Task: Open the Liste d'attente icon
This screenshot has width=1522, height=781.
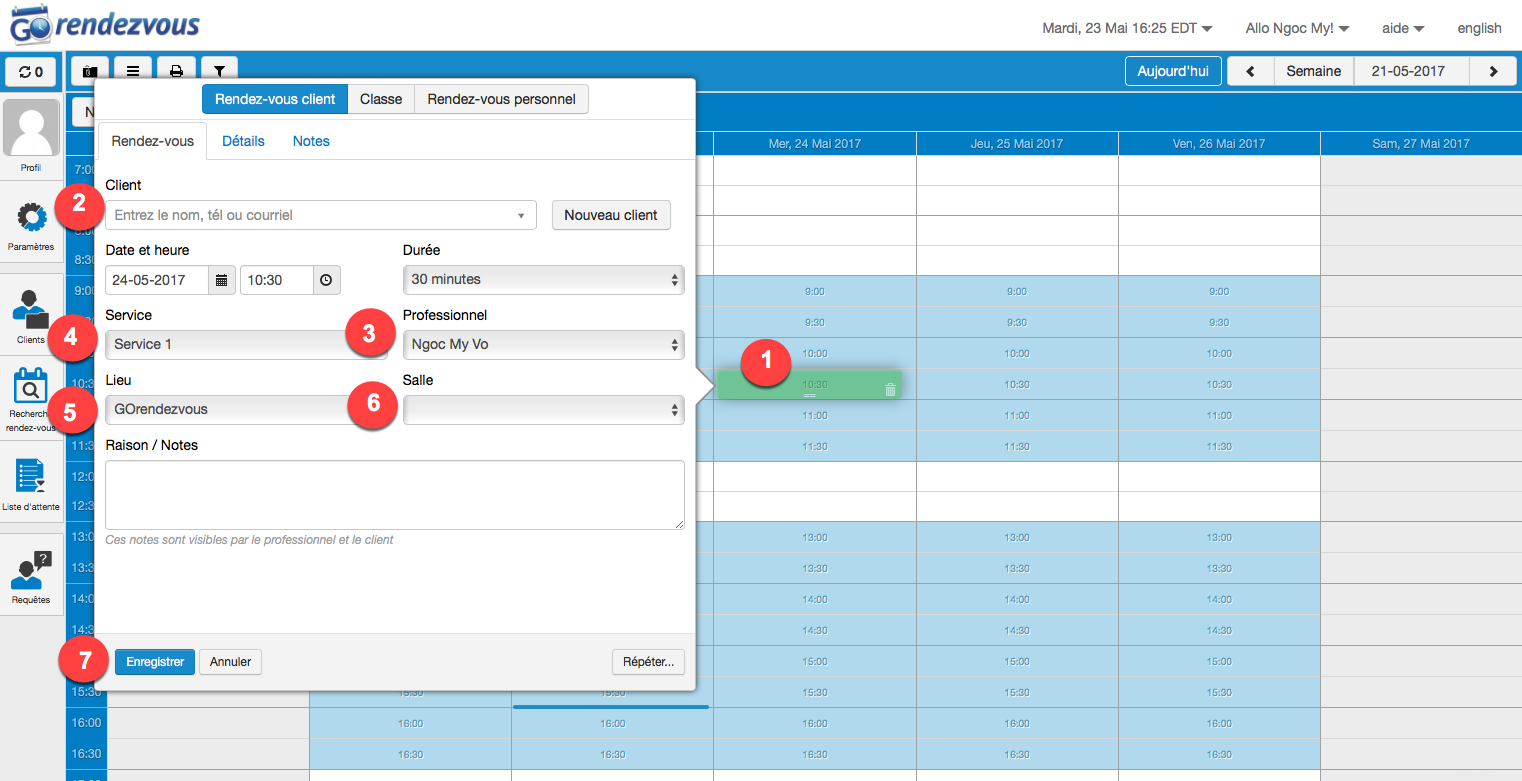Action: point(31,476)
